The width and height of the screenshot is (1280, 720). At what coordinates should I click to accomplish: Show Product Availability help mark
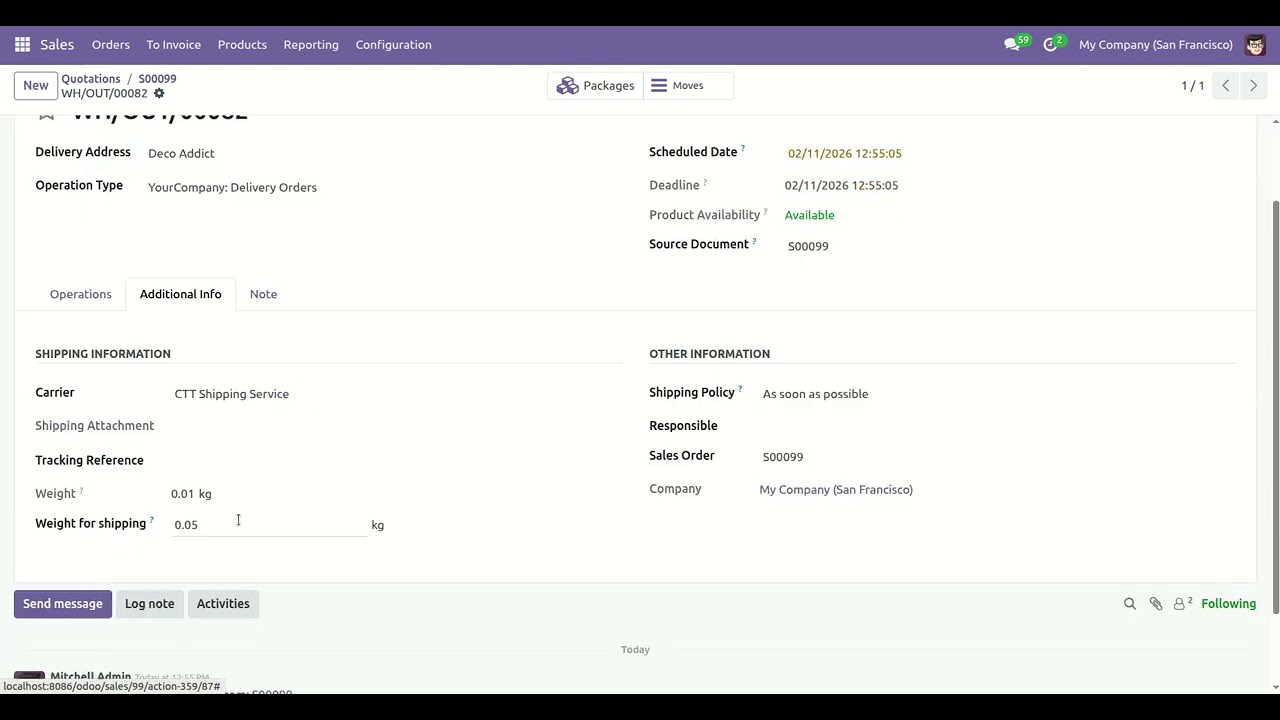click(x=765, y=211)
